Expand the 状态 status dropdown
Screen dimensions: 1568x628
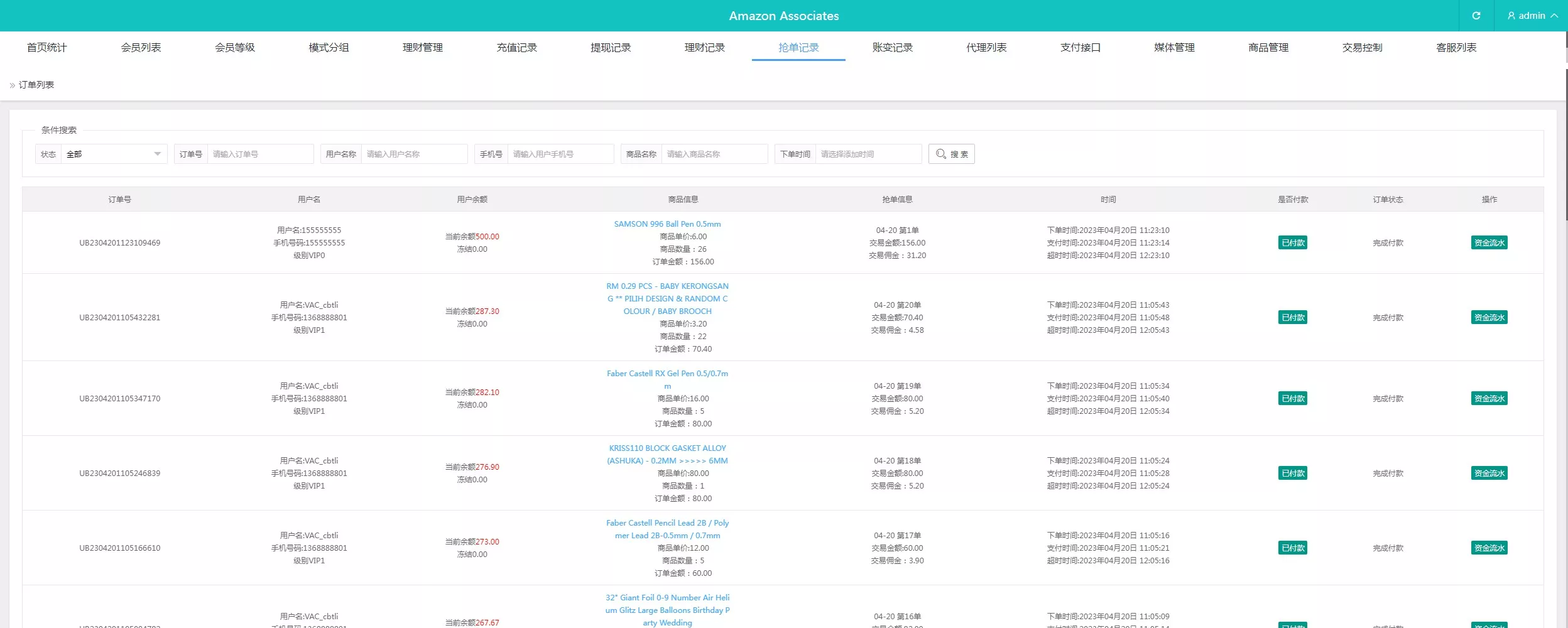click(x=114, y=154)
